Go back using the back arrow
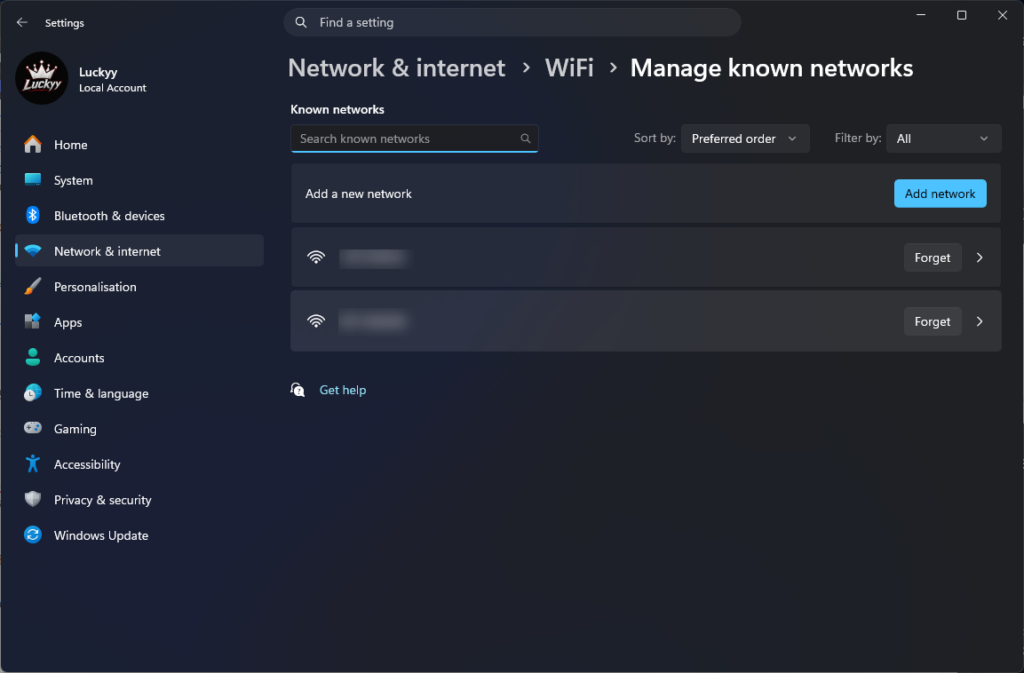This screenshot has height=673, width=1024. coord(22,22)
